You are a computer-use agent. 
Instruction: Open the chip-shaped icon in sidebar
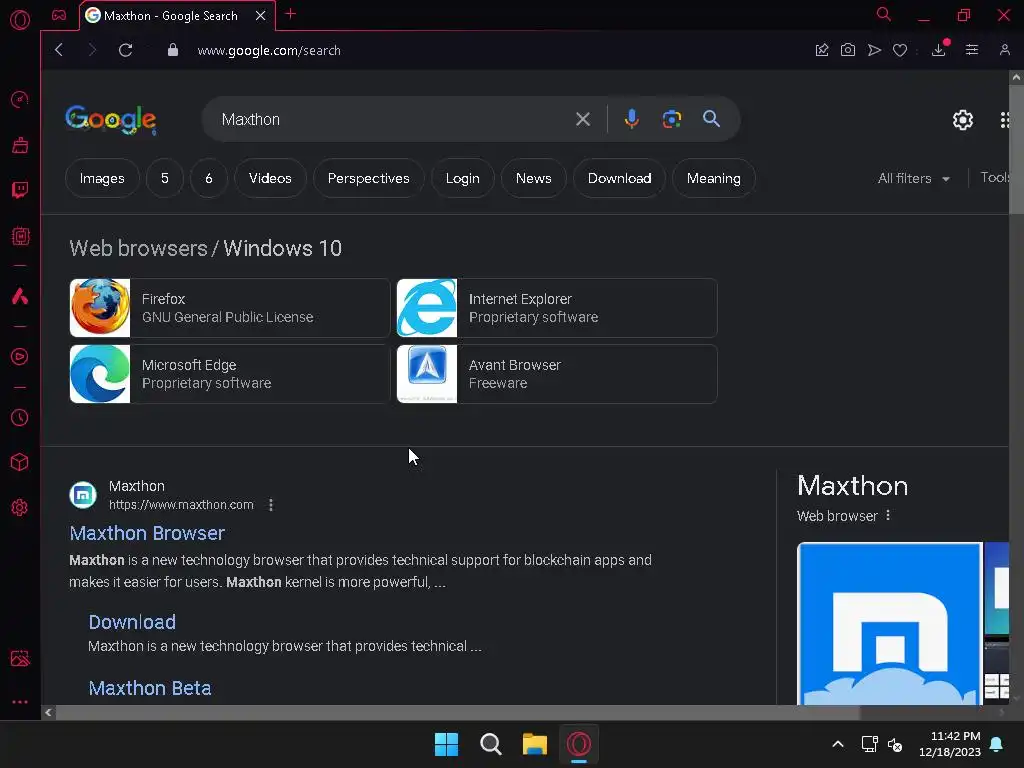(x=20, y=236)
